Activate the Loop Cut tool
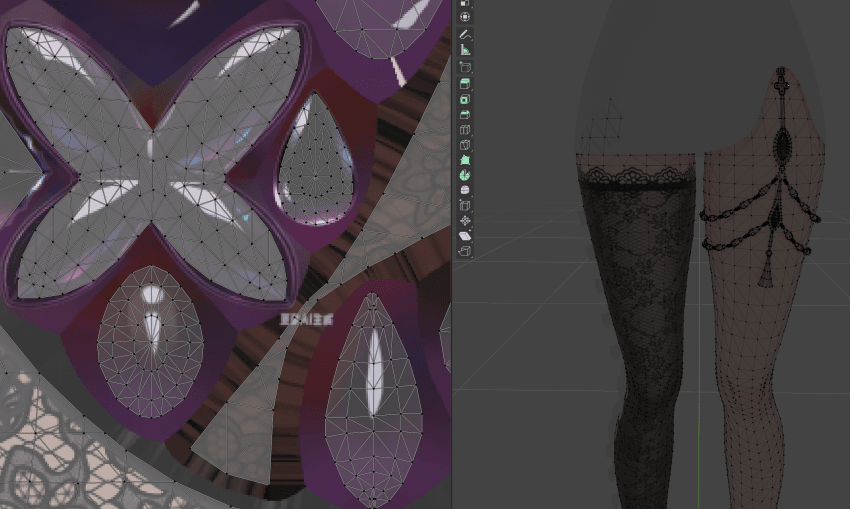The image size is (850, 509). (465, 130)
